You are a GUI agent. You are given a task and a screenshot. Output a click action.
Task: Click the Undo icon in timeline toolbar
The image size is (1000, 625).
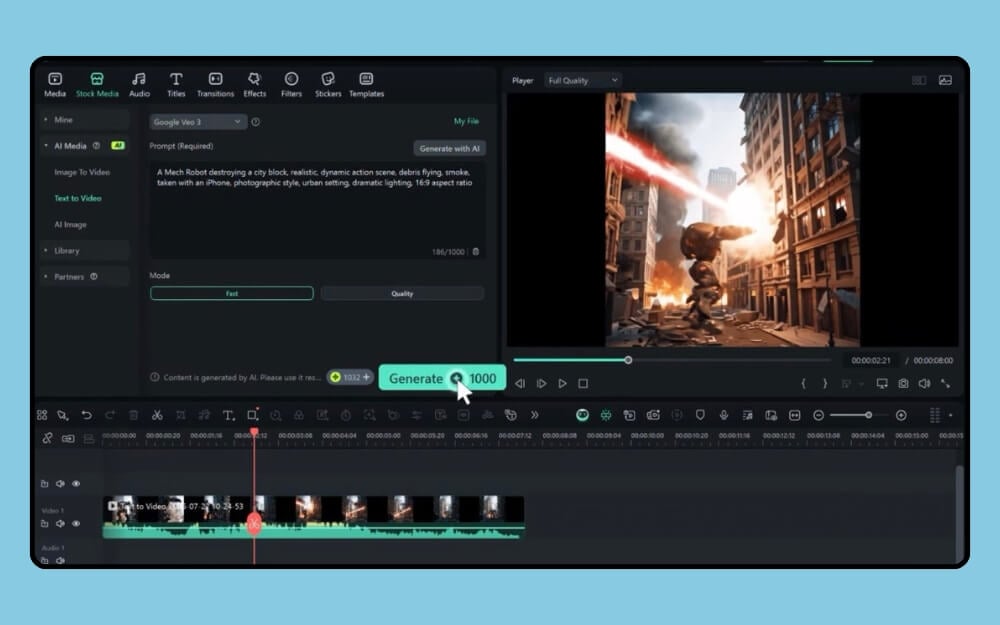[x=86, y=414]
